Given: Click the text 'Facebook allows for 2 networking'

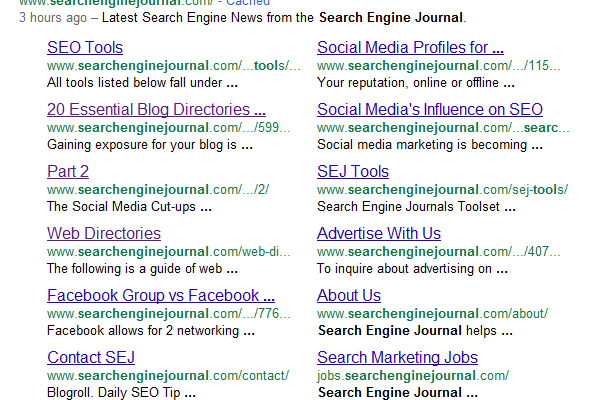Looking at the screenshot, I should (143, 331).
